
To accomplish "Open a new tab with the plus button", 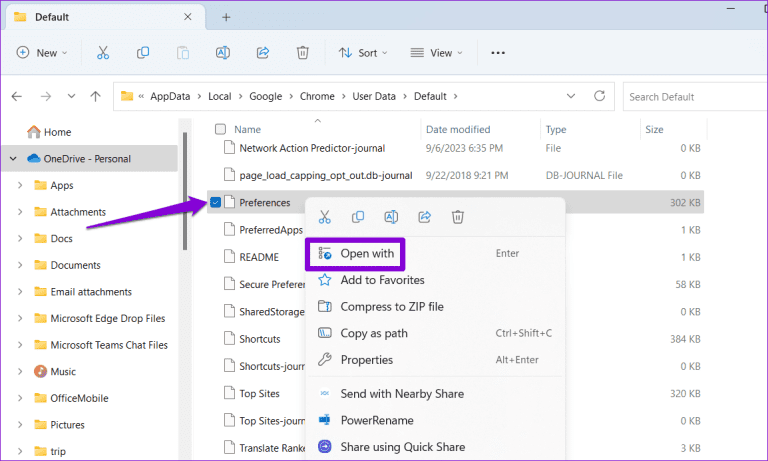I will [226, 17].
